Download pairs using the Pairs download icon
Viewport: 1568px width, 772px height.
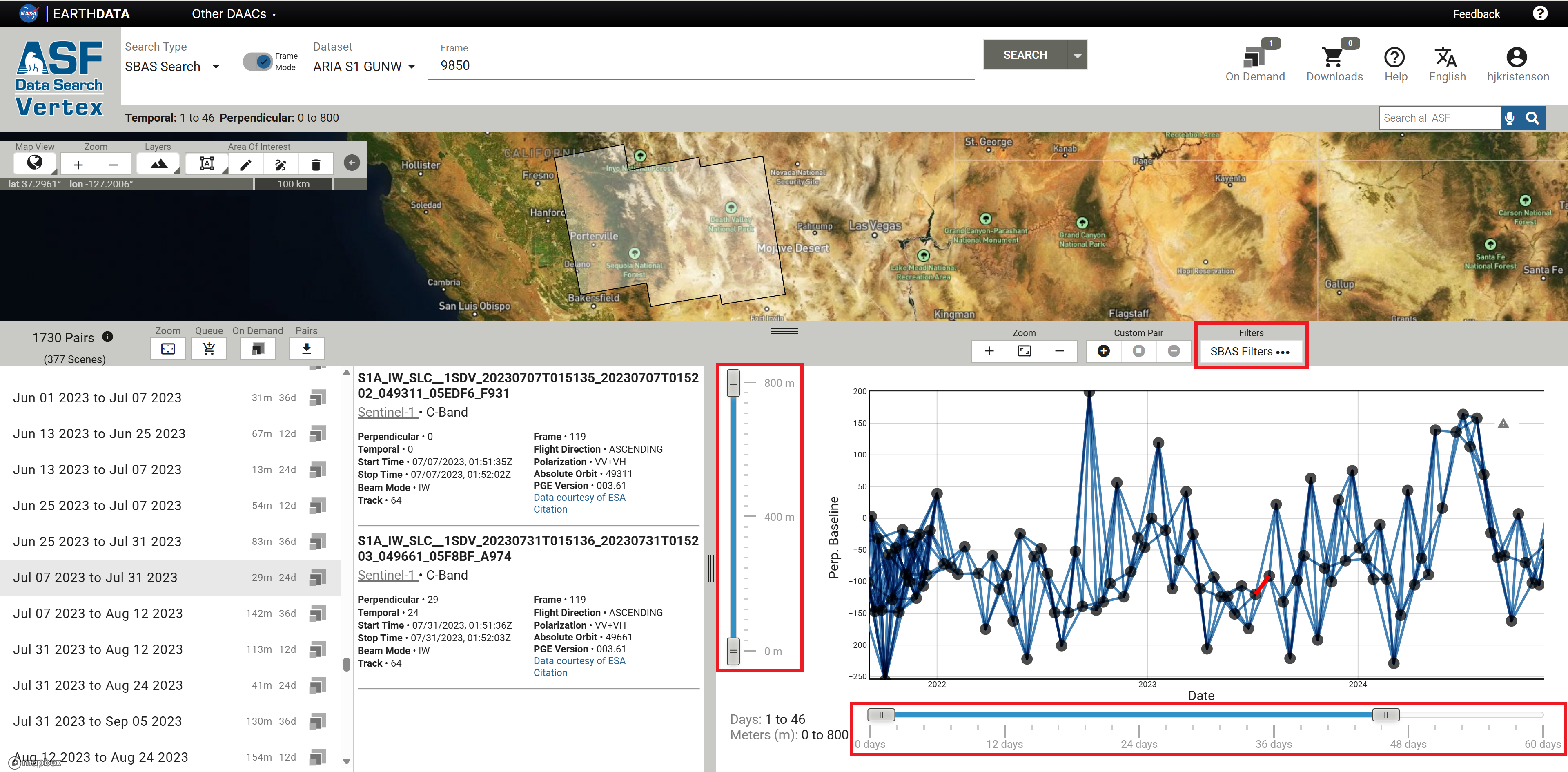[306, 349]
